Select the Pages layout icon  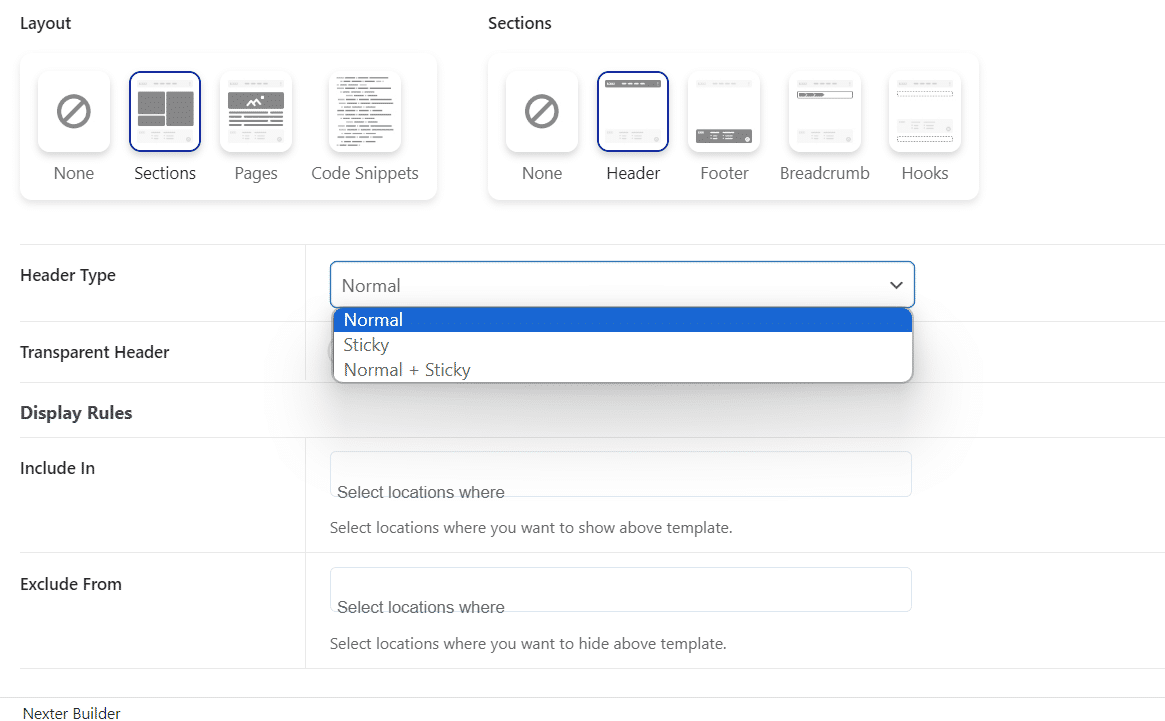[x=256, y=112]
